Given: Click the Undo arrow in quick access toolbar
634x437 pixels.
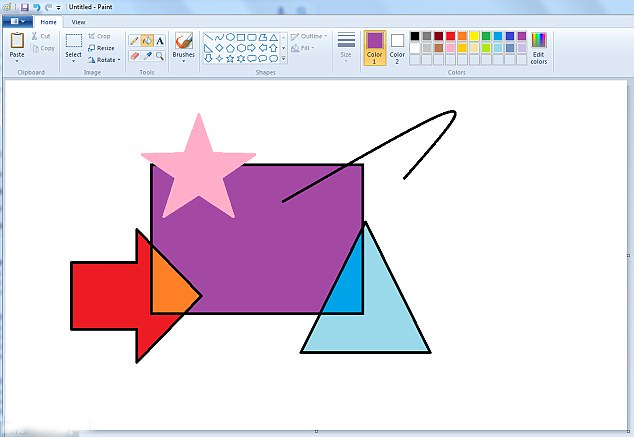Looking at the screenshot, I should click(x=36, y=7).
